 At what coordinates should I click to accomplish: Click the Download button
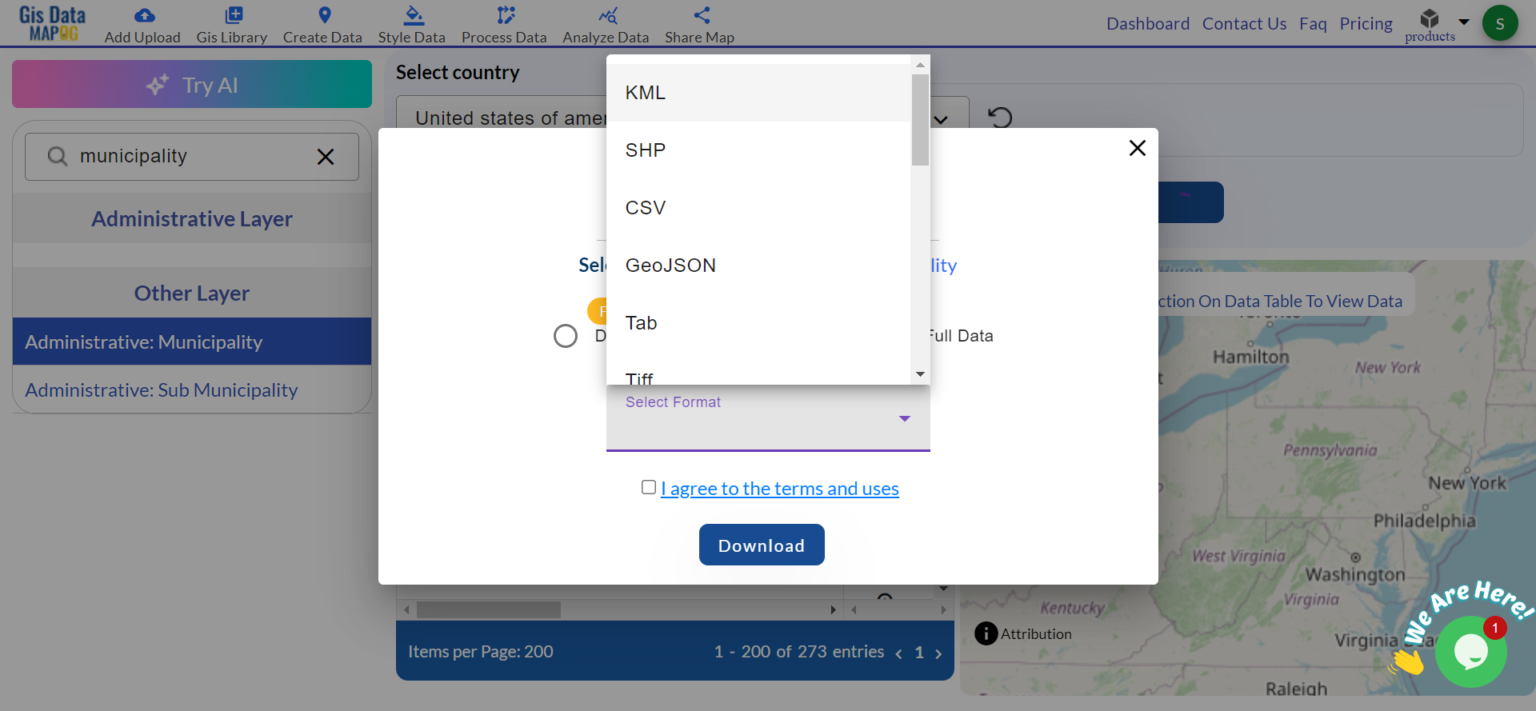[x=761, y=545]
